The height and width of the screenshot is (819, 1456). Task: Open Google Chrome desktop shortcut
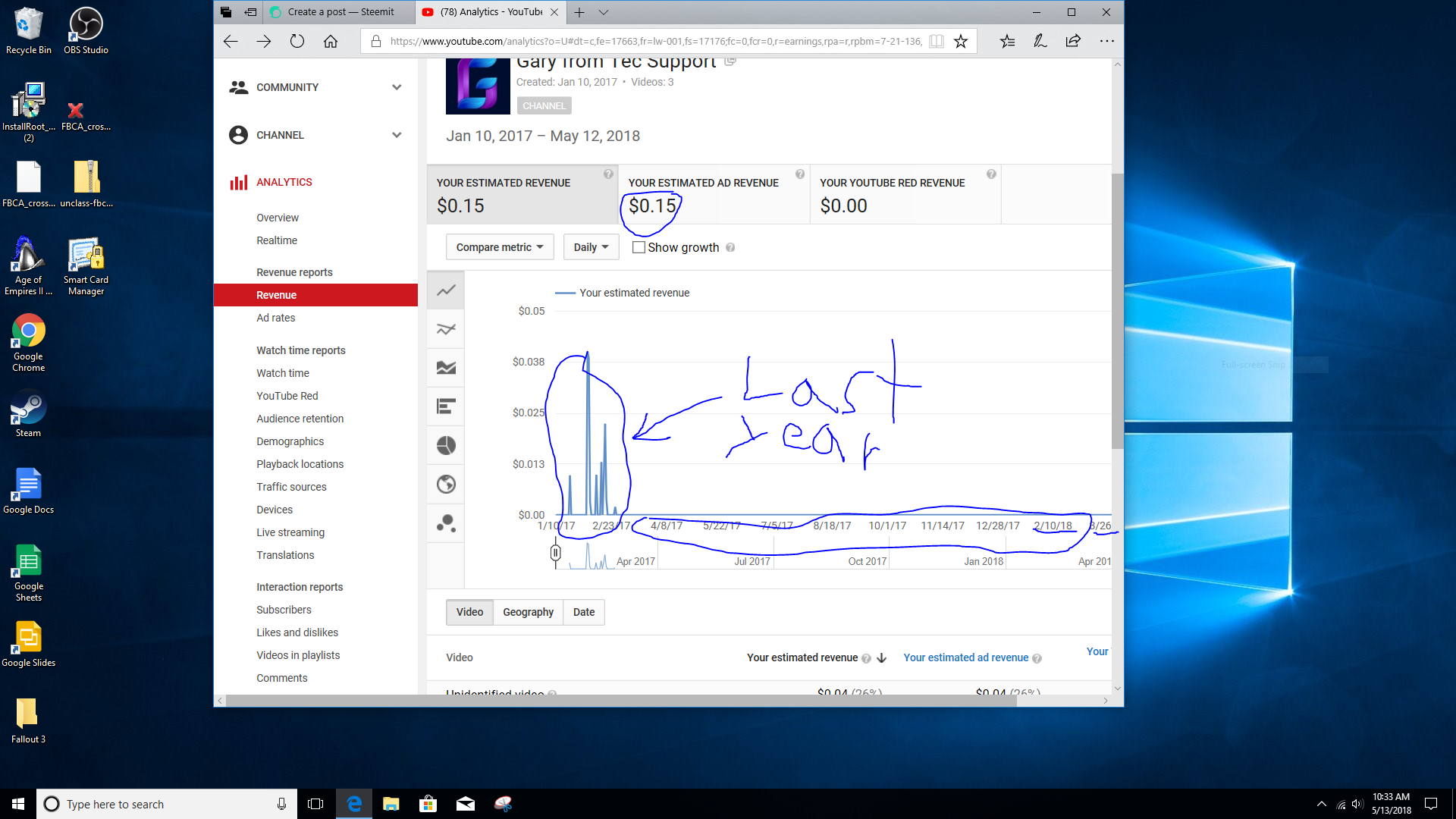28,343
